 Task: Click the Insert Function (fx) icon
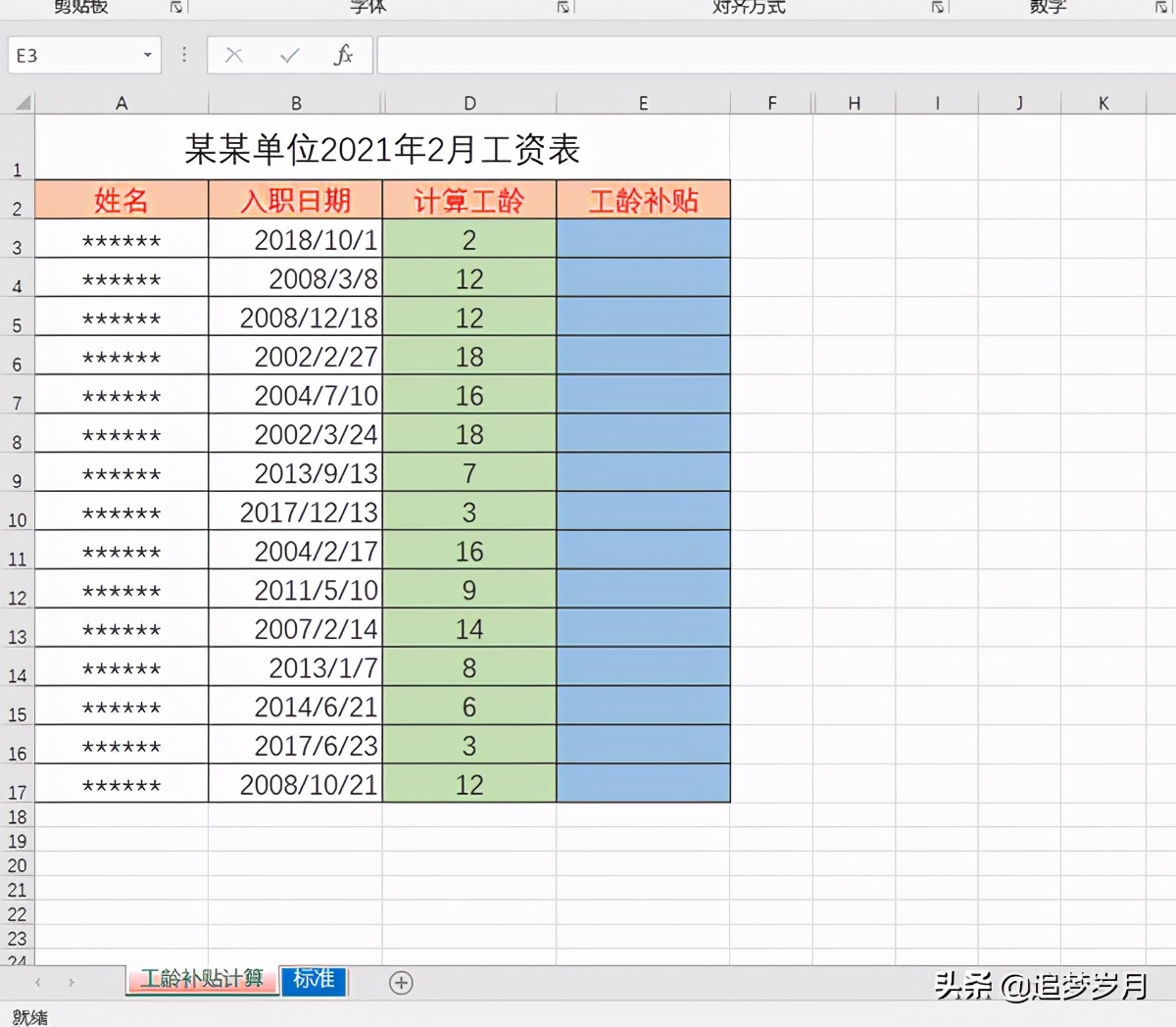point(344,55)
